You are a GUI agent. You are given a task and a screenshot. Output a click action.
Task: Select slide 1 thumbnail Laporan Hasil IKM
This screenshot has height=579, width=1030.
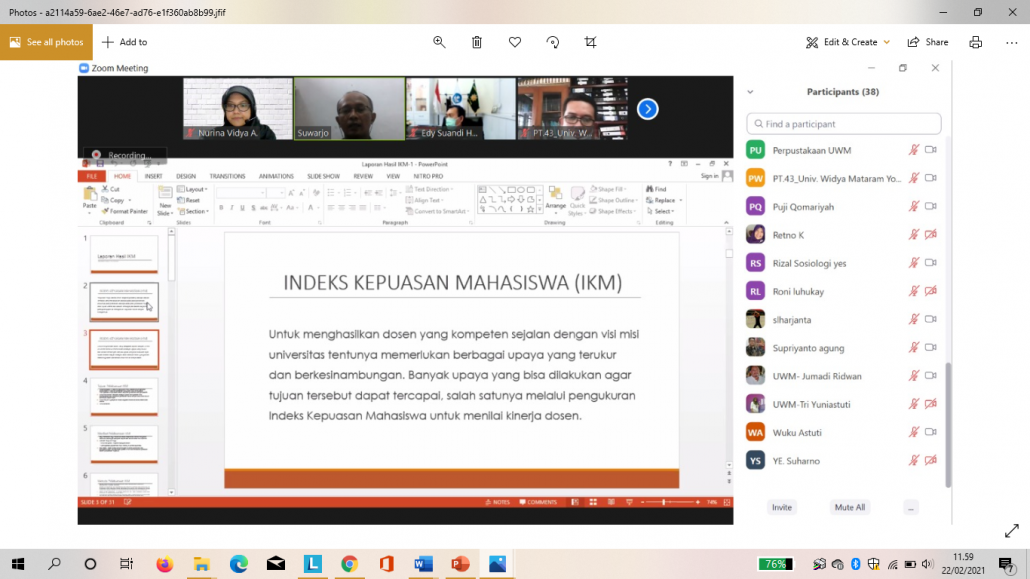point(124,254)
